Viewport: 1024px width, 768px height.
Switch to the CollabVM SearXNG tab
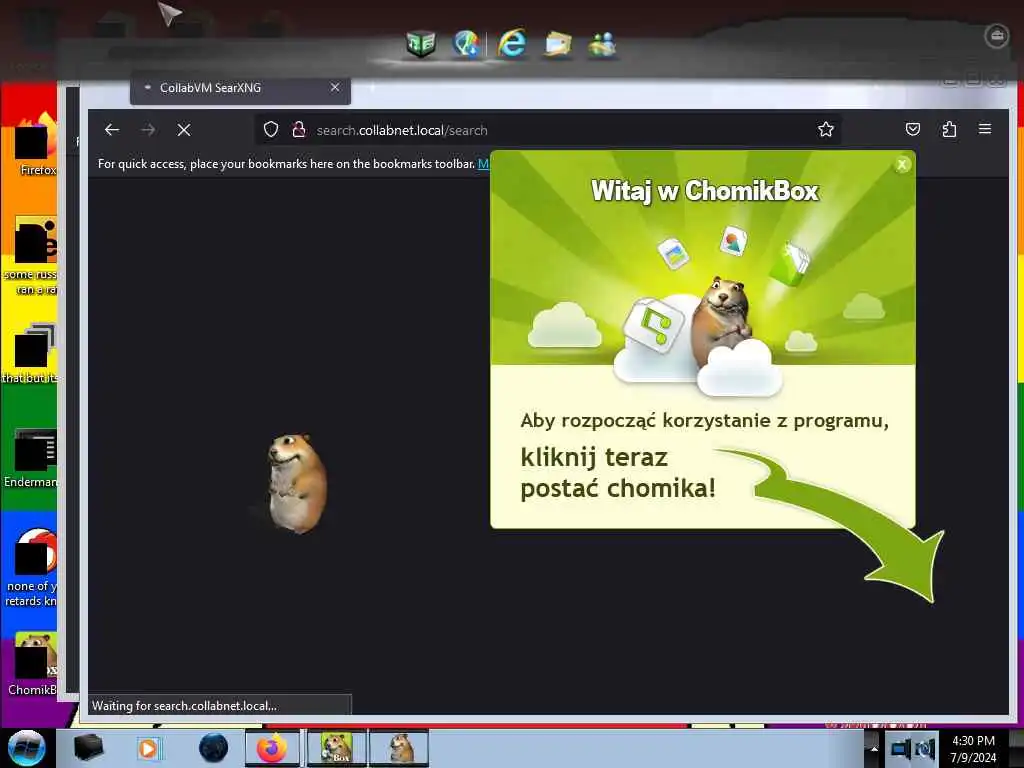point(240,88)
